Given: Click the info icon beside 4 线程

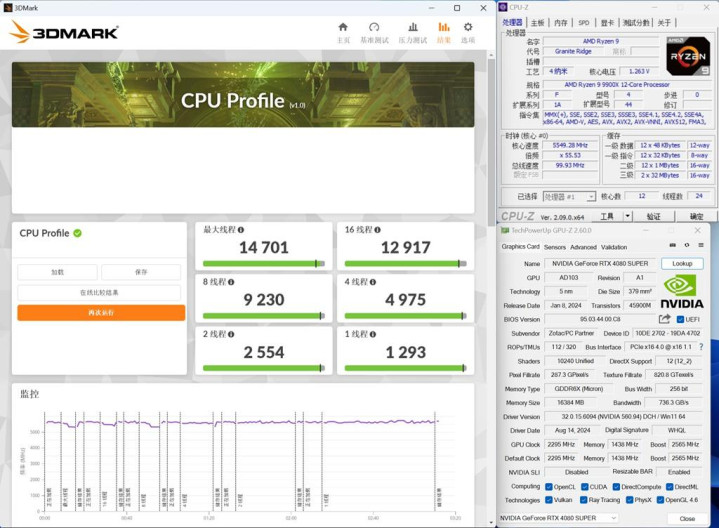Looking at the screenshot, I should pos(373,282).
